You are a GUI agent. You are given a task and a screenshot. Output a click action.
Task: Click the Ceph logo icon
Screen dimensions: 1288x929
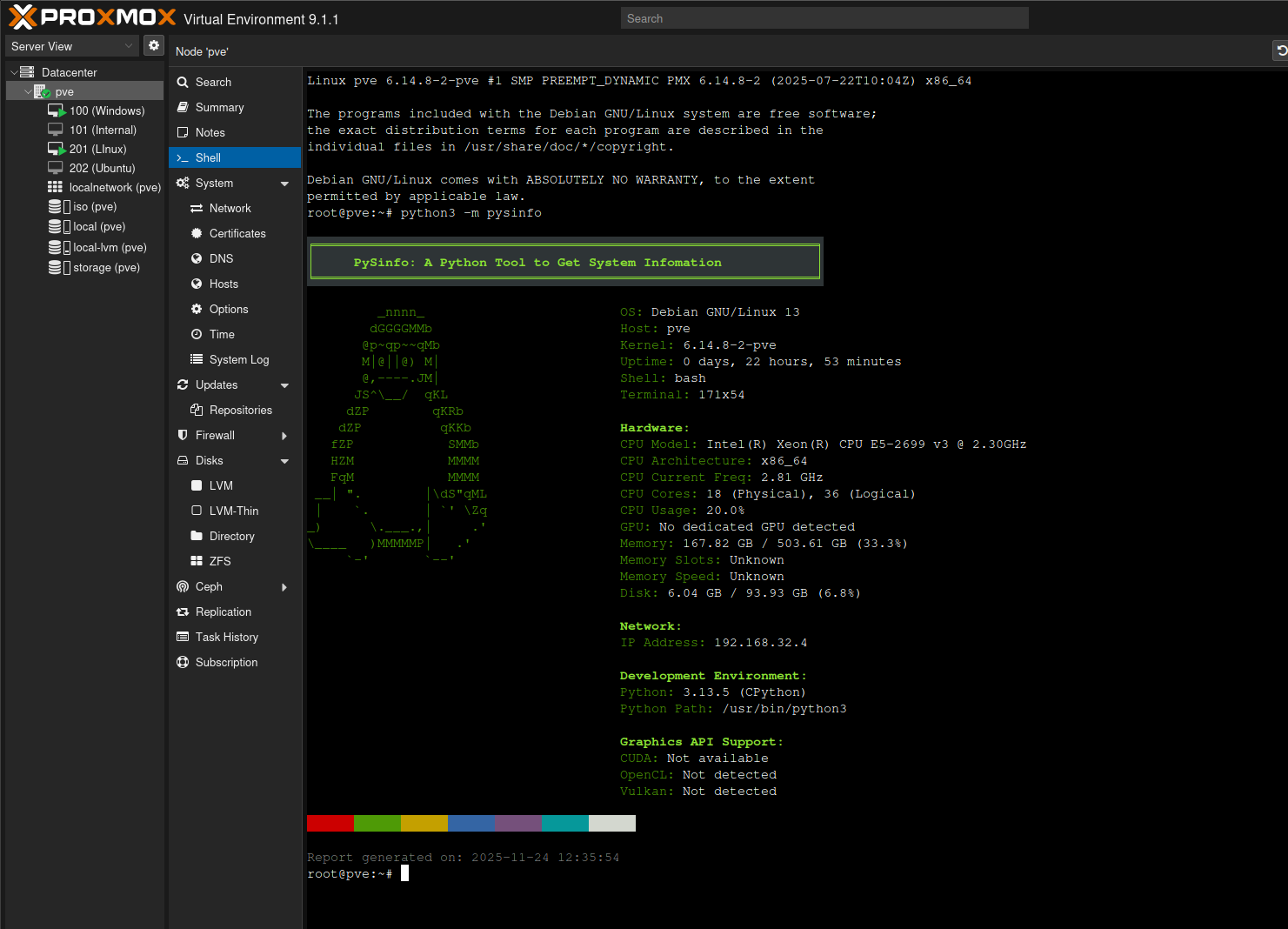click(x=183, y=586)
